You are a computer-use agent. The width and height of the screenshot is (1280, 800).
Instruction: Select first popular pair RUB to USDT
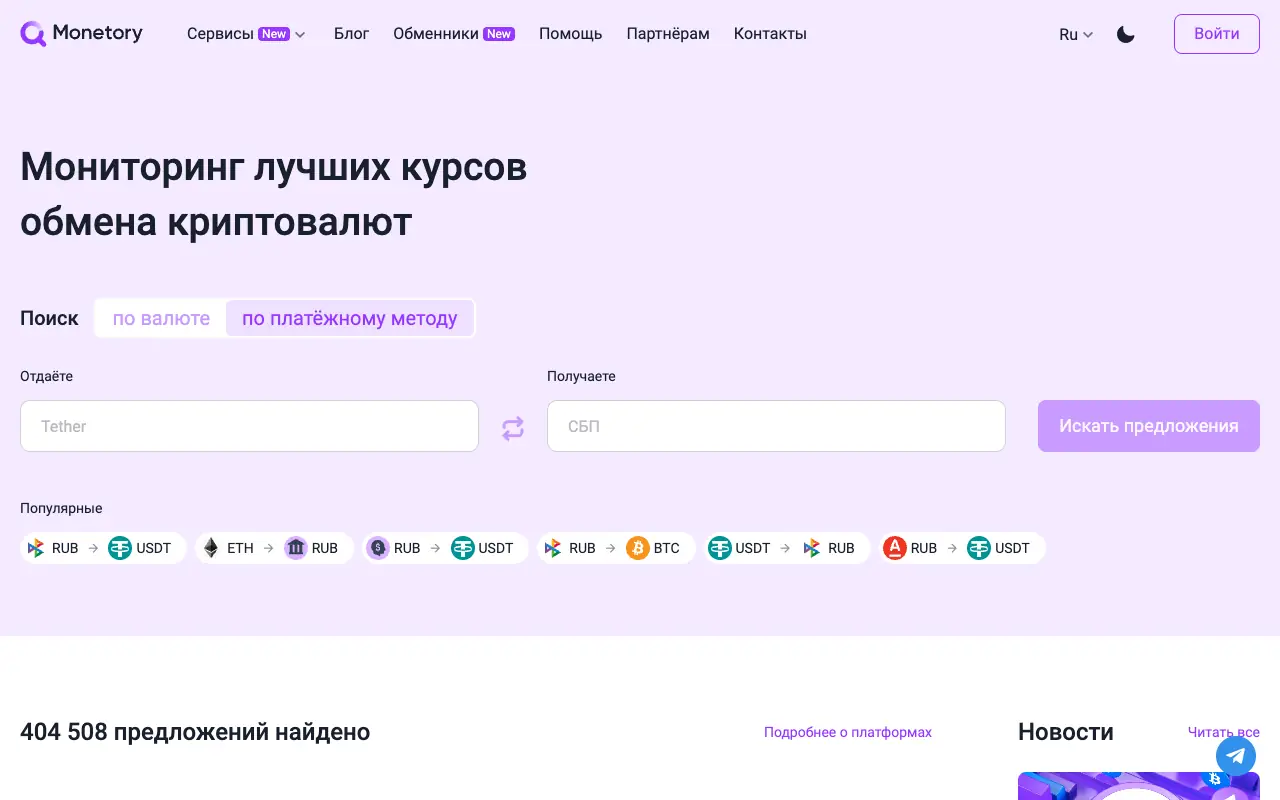104,548
